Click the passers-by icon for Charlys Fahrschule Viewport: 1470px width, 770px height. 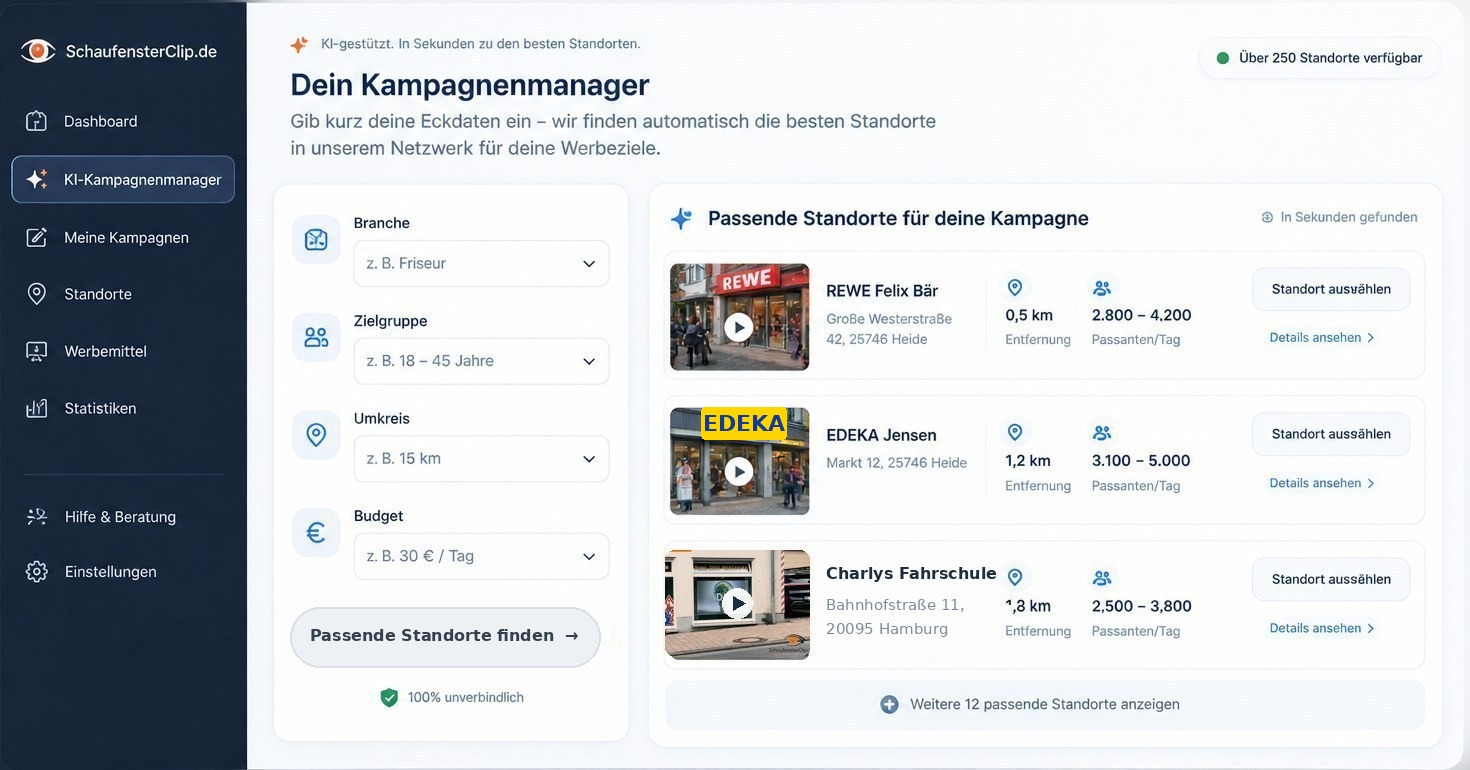point(1102,578)
